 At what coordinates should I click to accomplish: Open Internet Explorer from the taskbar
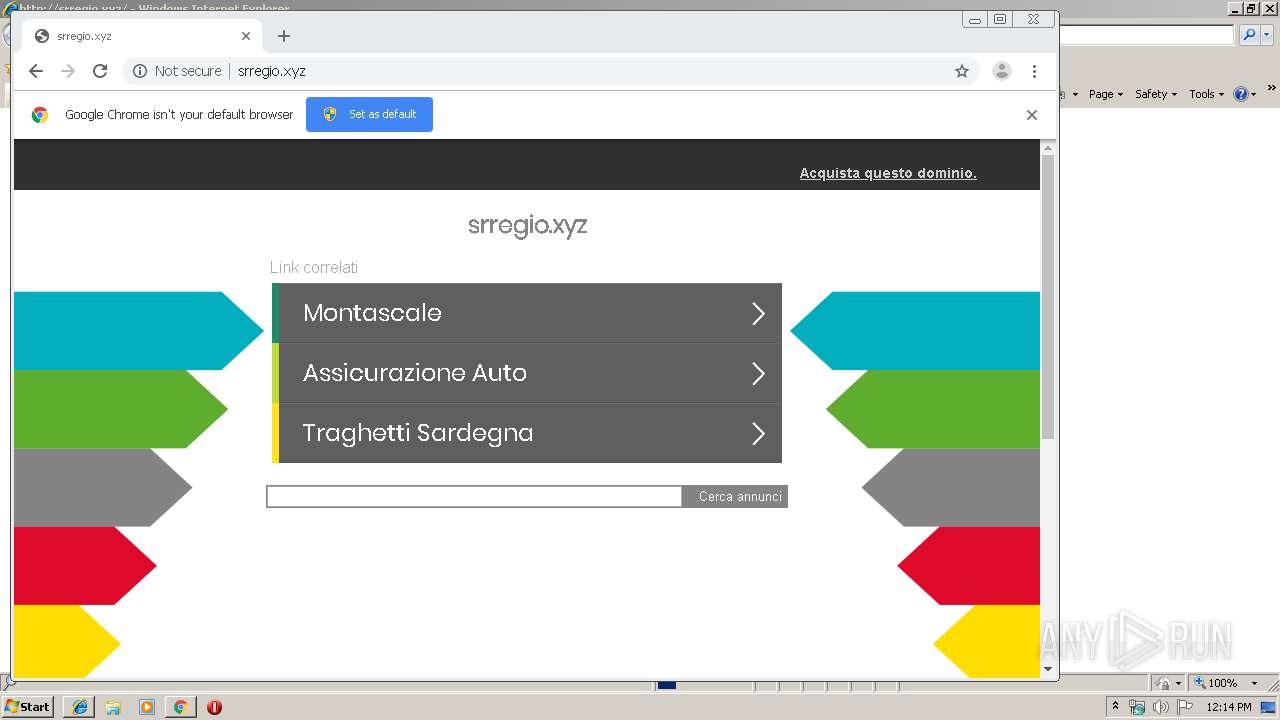tap(80, 707)
